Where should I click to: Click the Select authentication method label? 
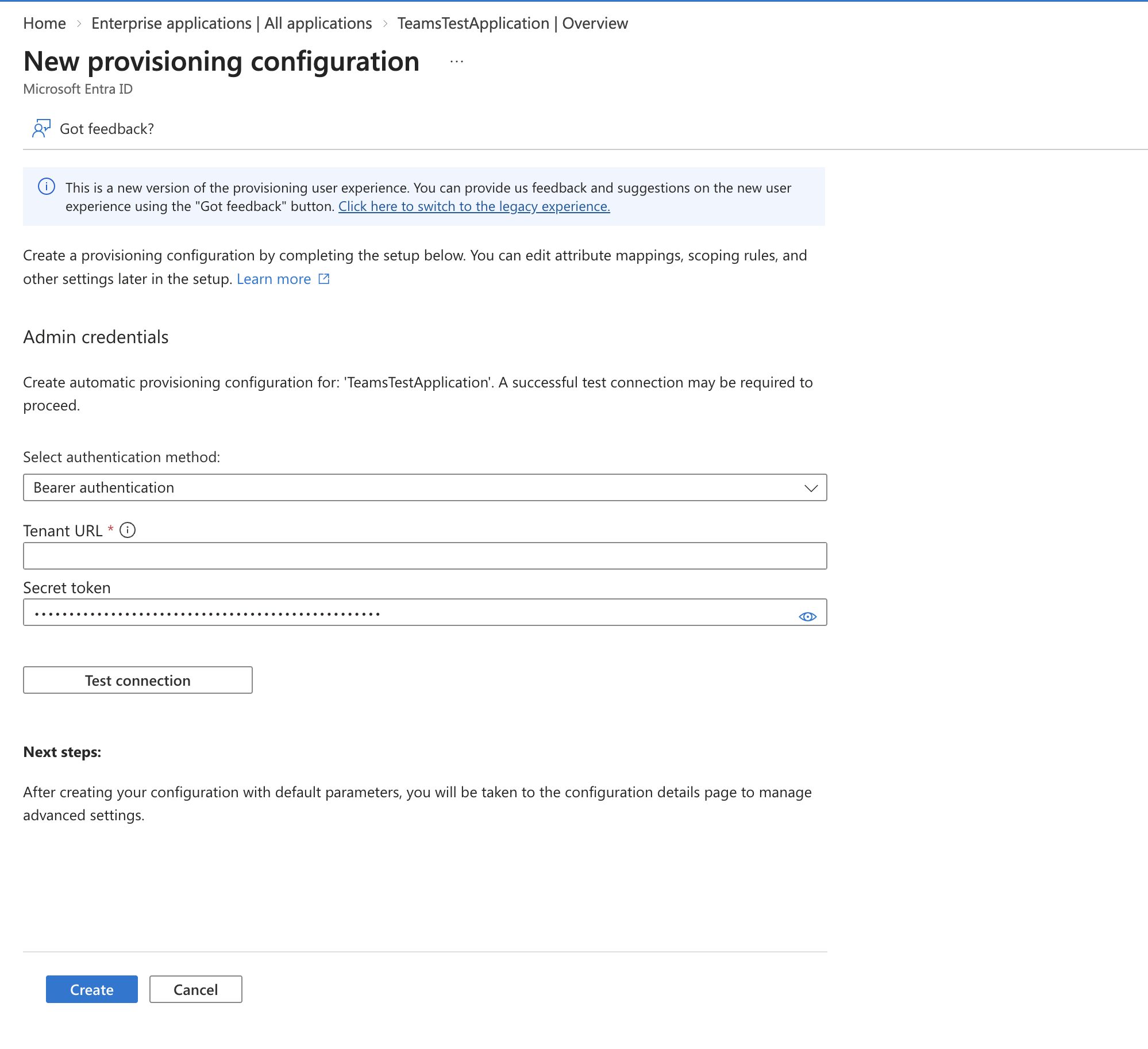point(122,457)
